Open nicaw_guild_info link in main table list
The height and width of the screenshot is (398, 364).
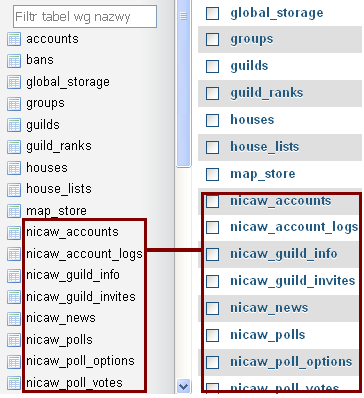(284, 254)
